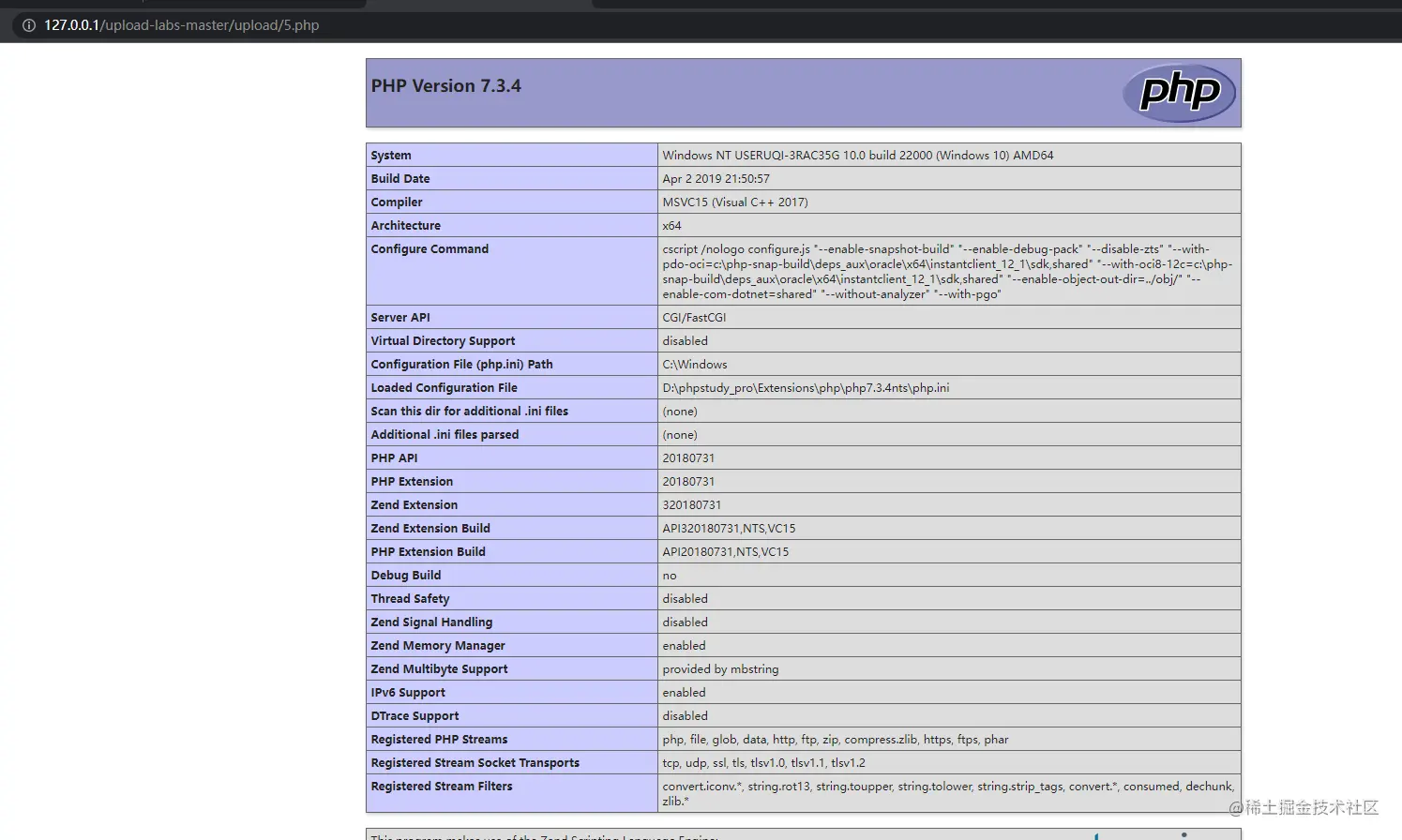This screenshot has height=840, width=1402.
Task: Select the "Zend Extension Build" label
Action: (430, 529)
